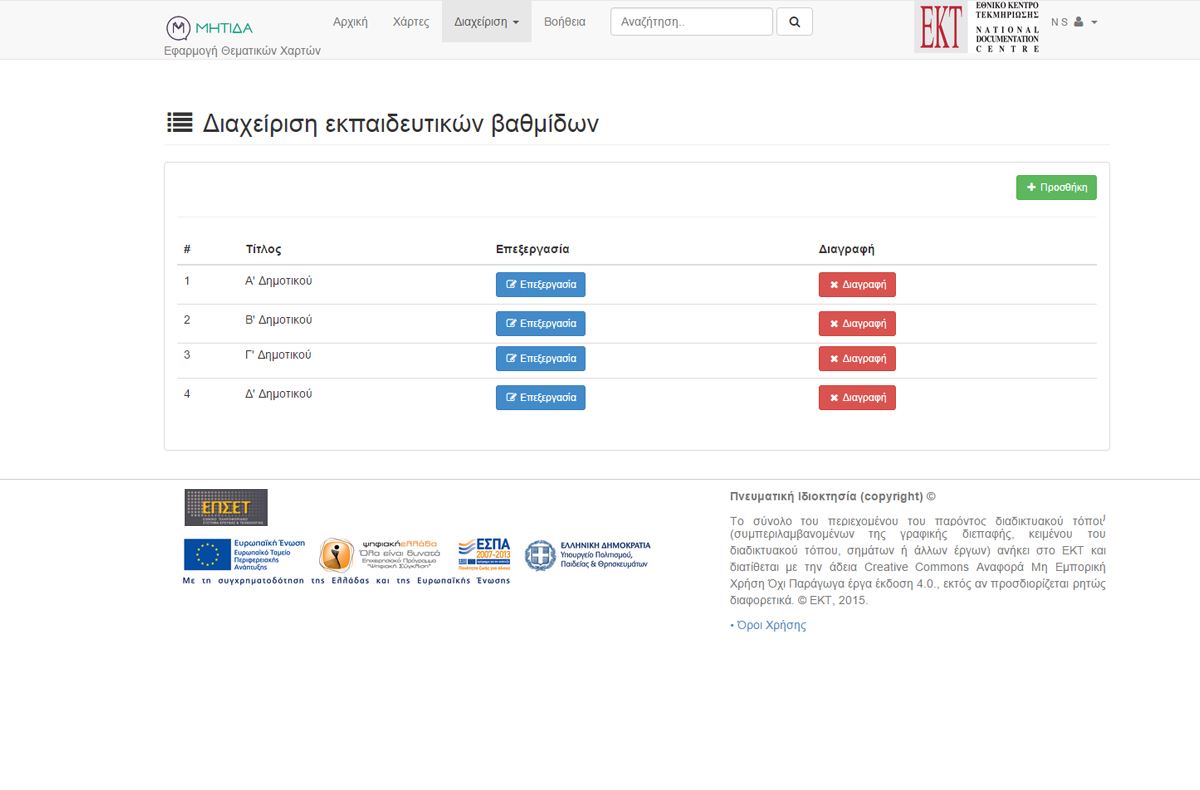The width and height of the screenshot is (1200, 790).
Task: Open the EKT National Documentation Centre logo
Action: tap(977, 27)
